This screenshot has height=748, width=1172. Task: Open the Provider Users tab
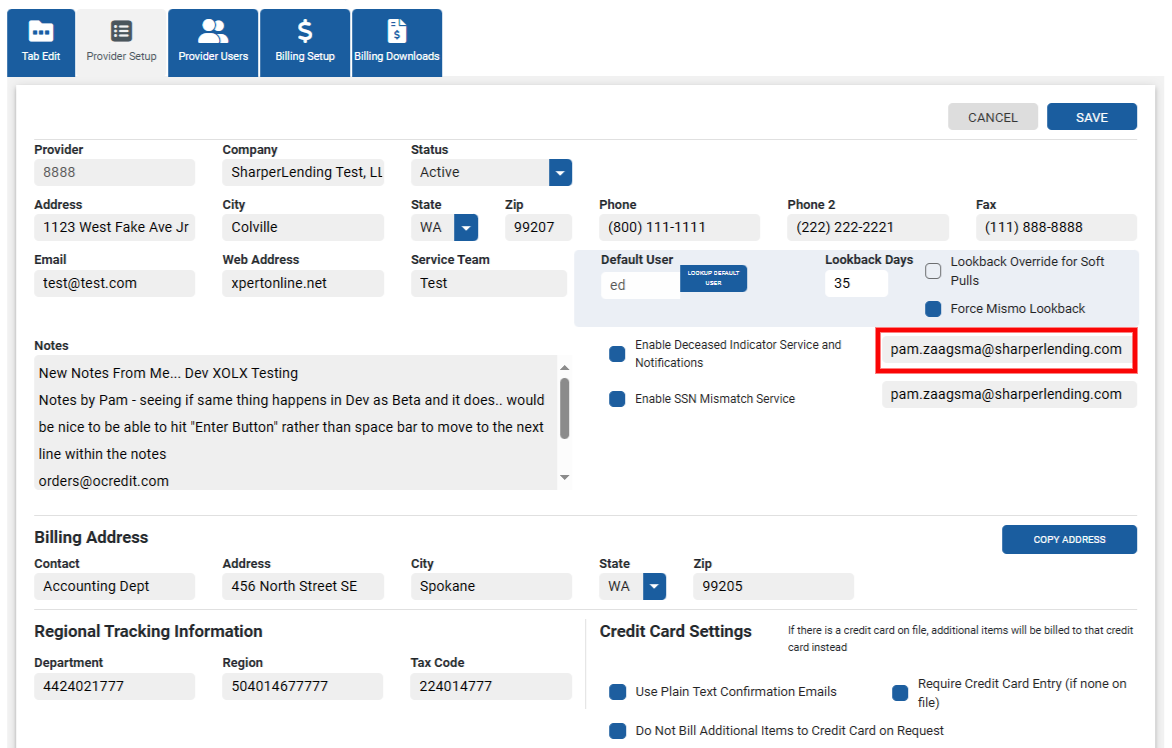[213, 43]
